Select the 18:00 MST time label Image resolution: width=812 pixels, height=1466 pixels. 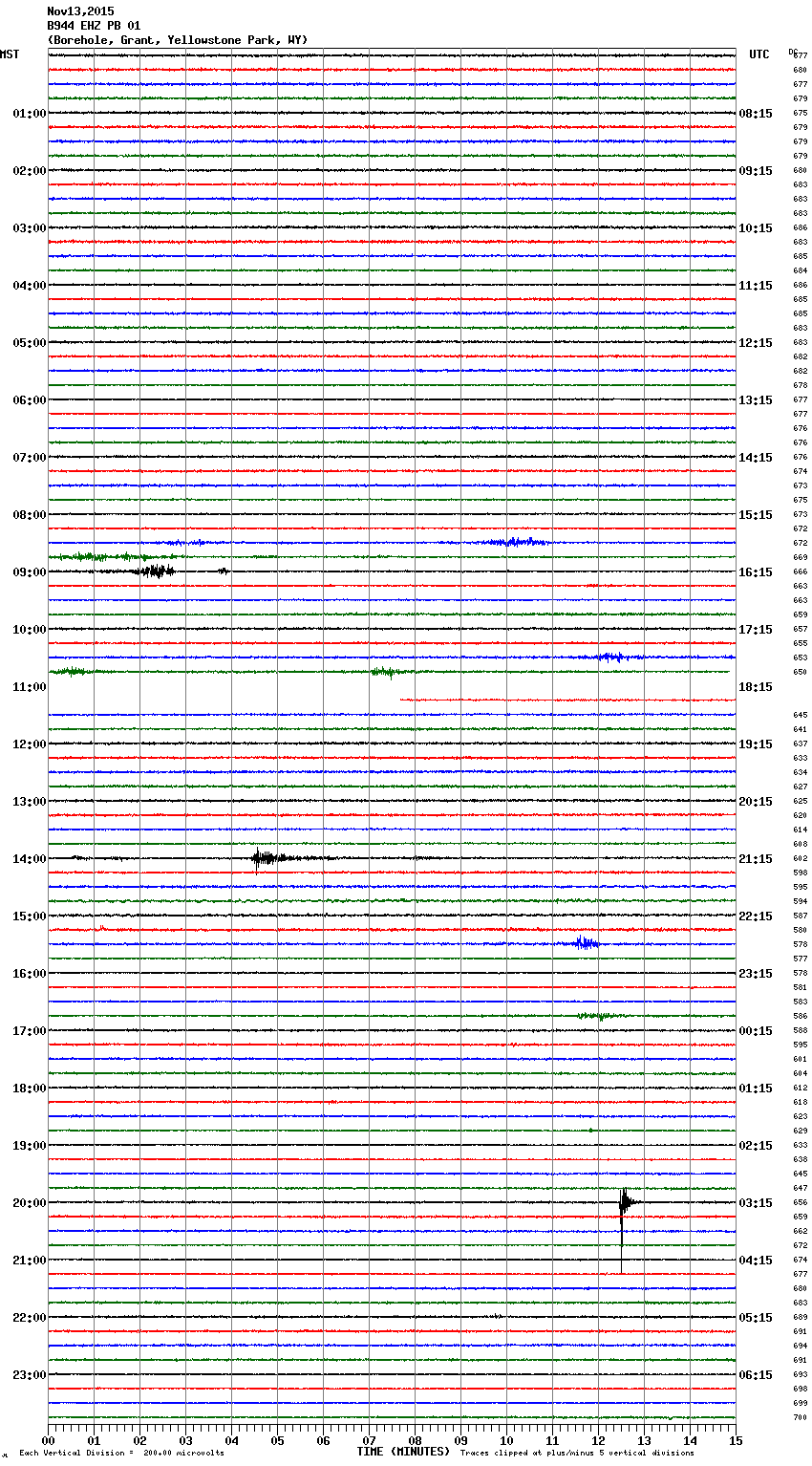[x=30, y=1089]
